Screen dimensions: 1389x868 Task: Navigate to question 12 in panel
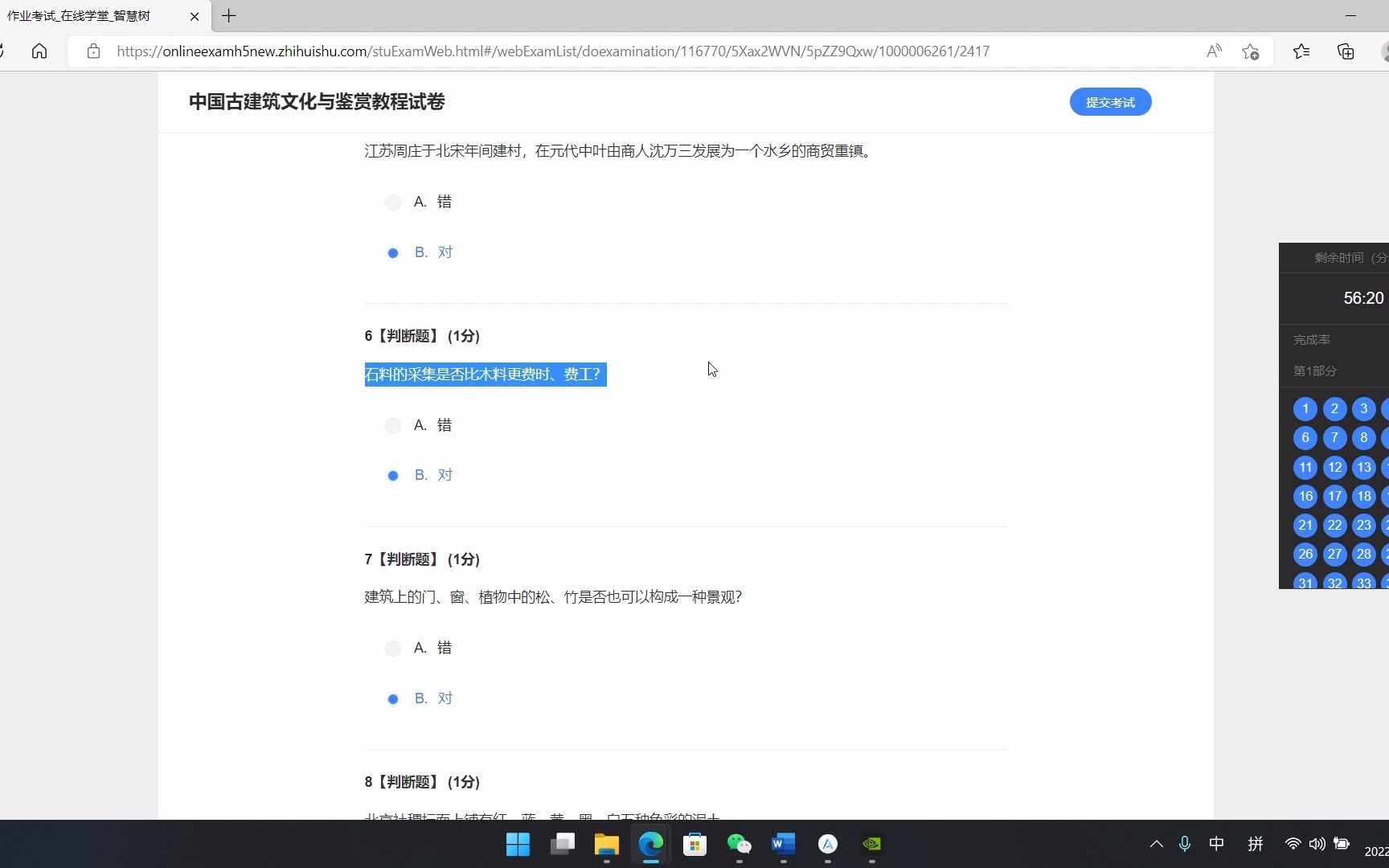pyautogui.click(x=1334, y=468)
